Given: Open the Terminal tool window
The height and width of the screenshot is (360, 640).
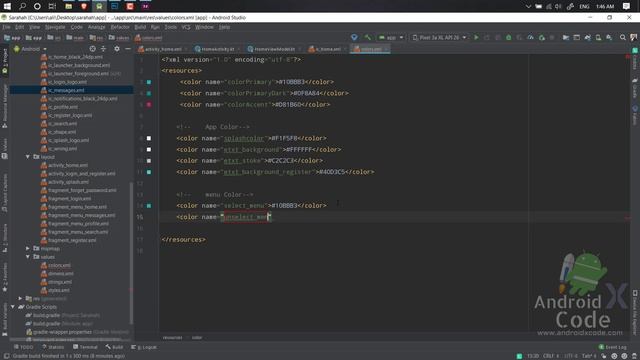Looking at the screenshot, I should (85, 347).
